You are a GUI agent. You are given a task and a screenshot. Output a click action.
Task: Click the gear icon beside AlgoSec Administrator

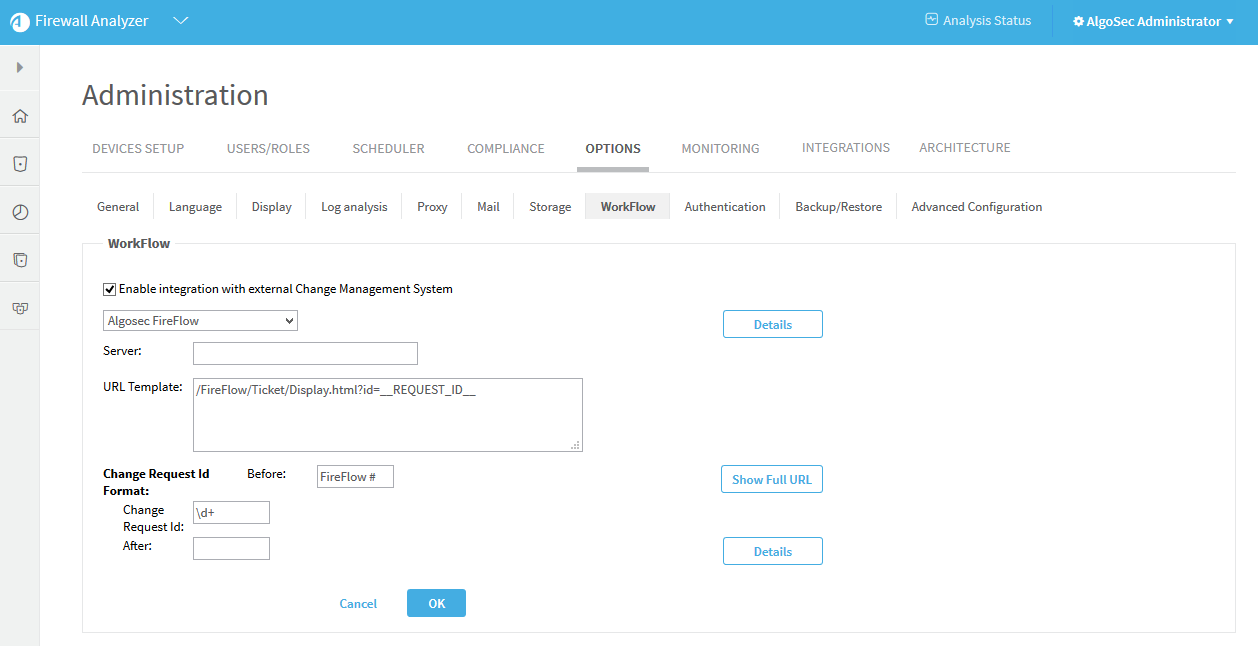point(1078,21)
